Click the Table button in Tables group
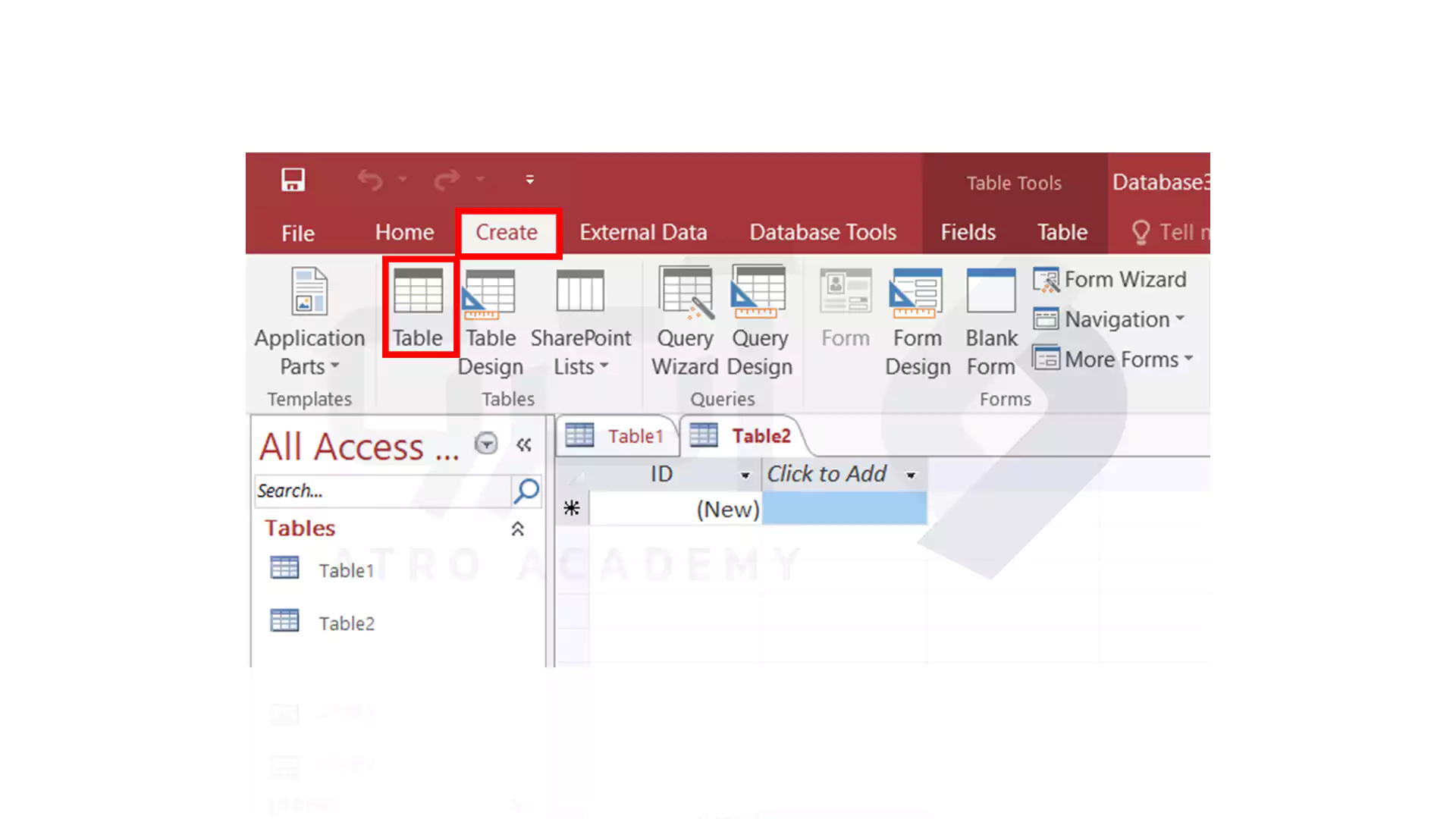 418,308
